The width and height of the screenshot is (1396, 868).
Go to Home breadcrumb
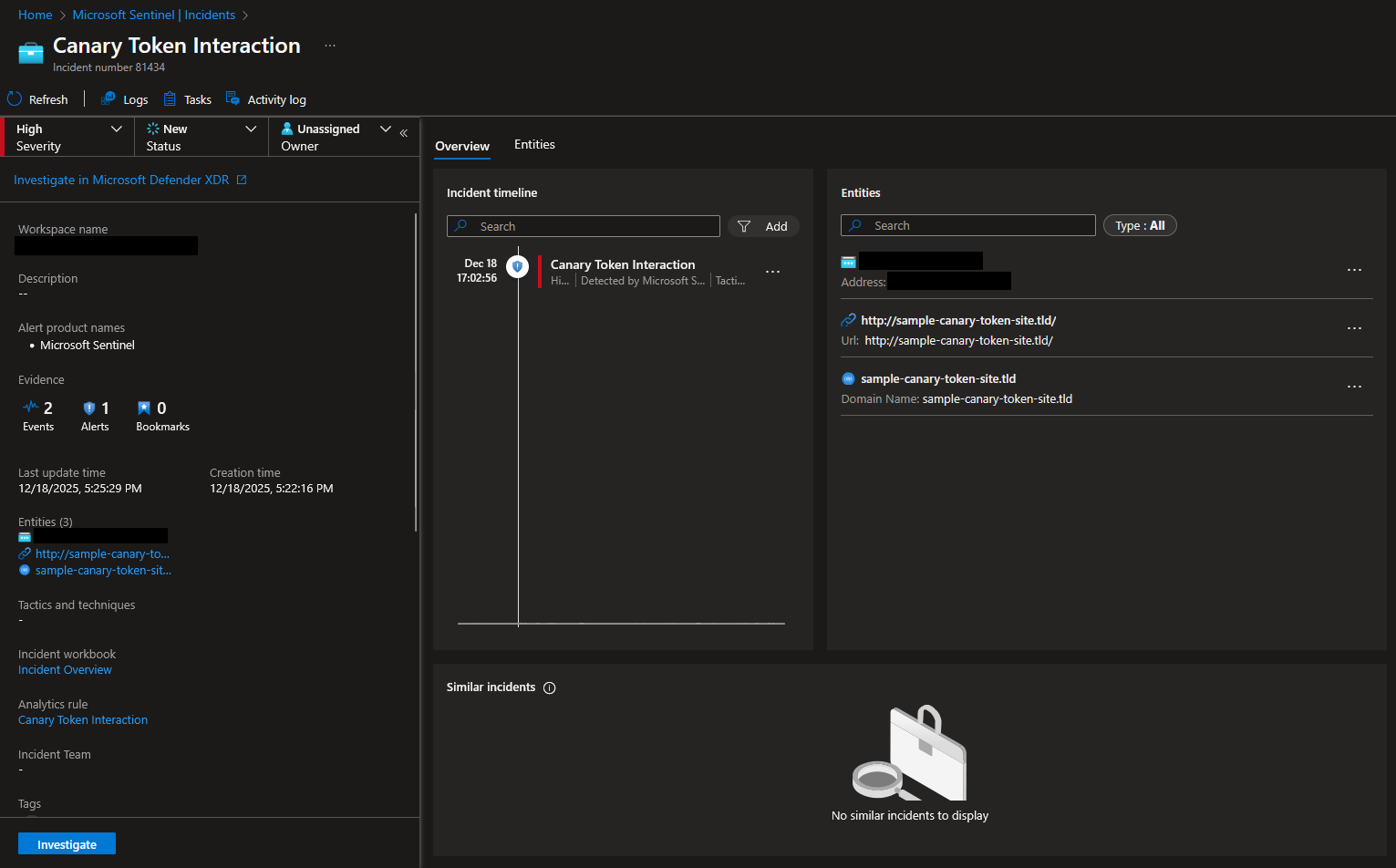[x=36, y=15]
